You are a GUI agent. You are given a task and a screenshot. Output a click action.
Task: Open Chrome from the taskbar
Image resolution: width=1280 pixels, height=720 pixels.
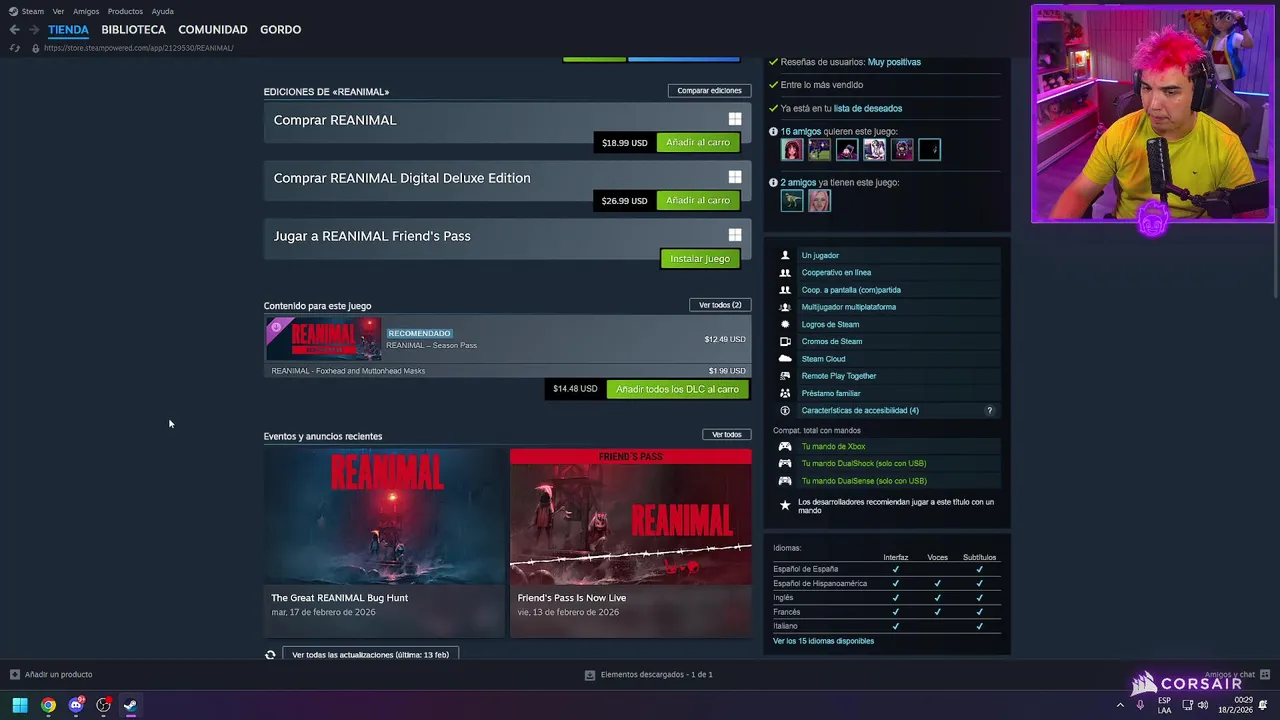(48, 705)
